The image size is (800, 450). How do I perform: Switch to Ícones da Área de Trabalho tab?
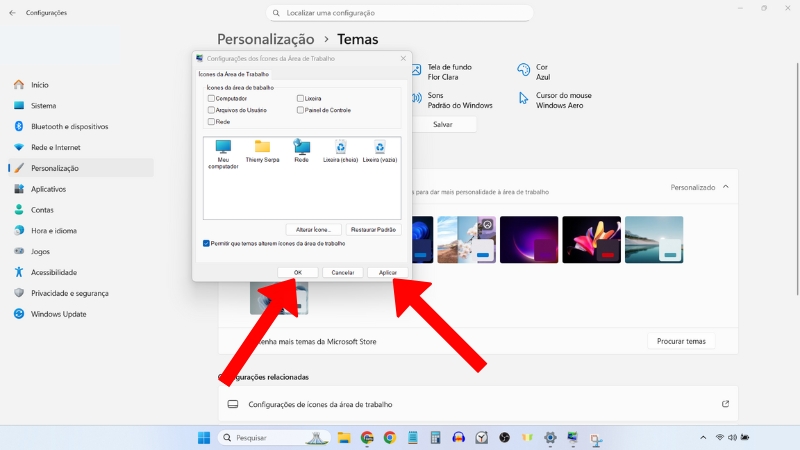point(234,74)
